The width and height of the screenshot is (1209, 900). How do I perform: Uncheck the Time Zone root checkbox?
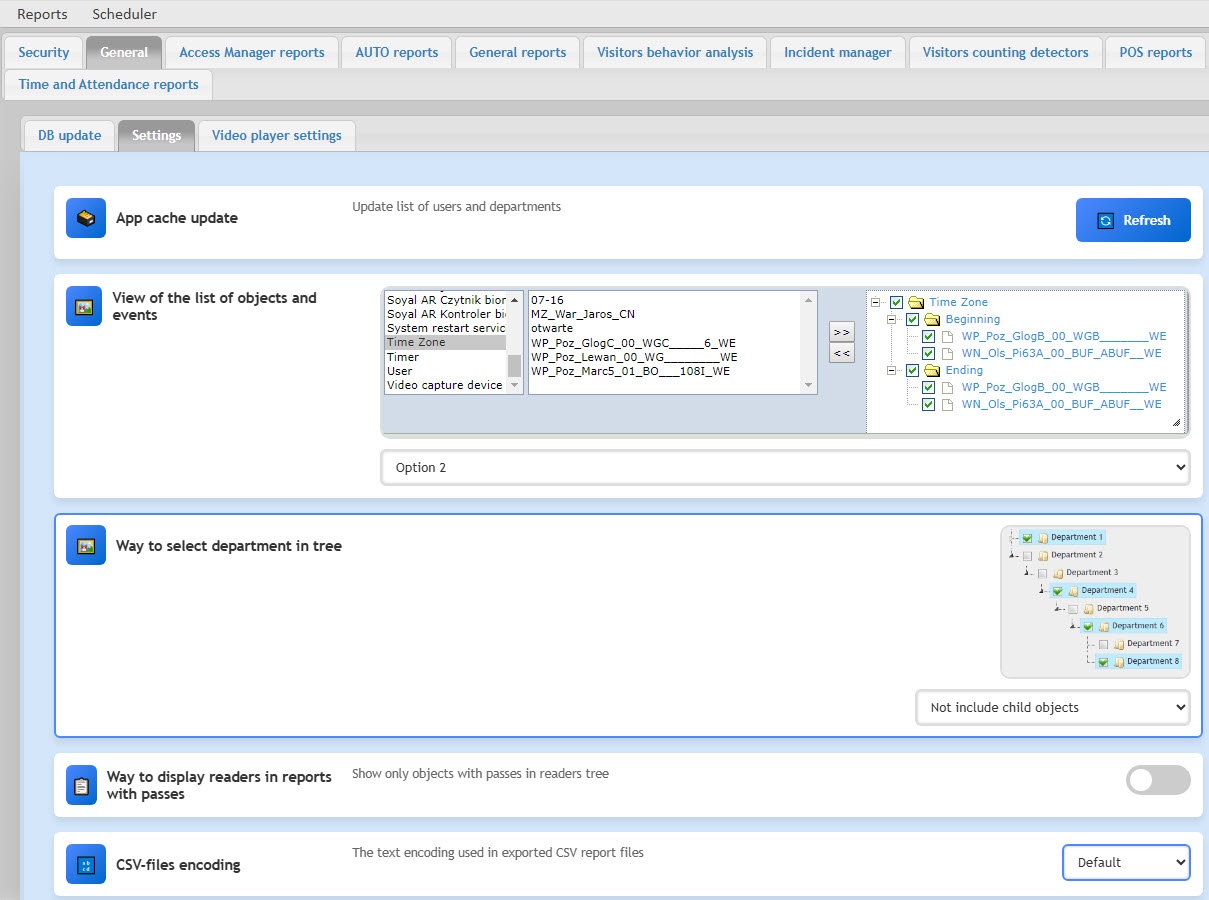[896, 302]
